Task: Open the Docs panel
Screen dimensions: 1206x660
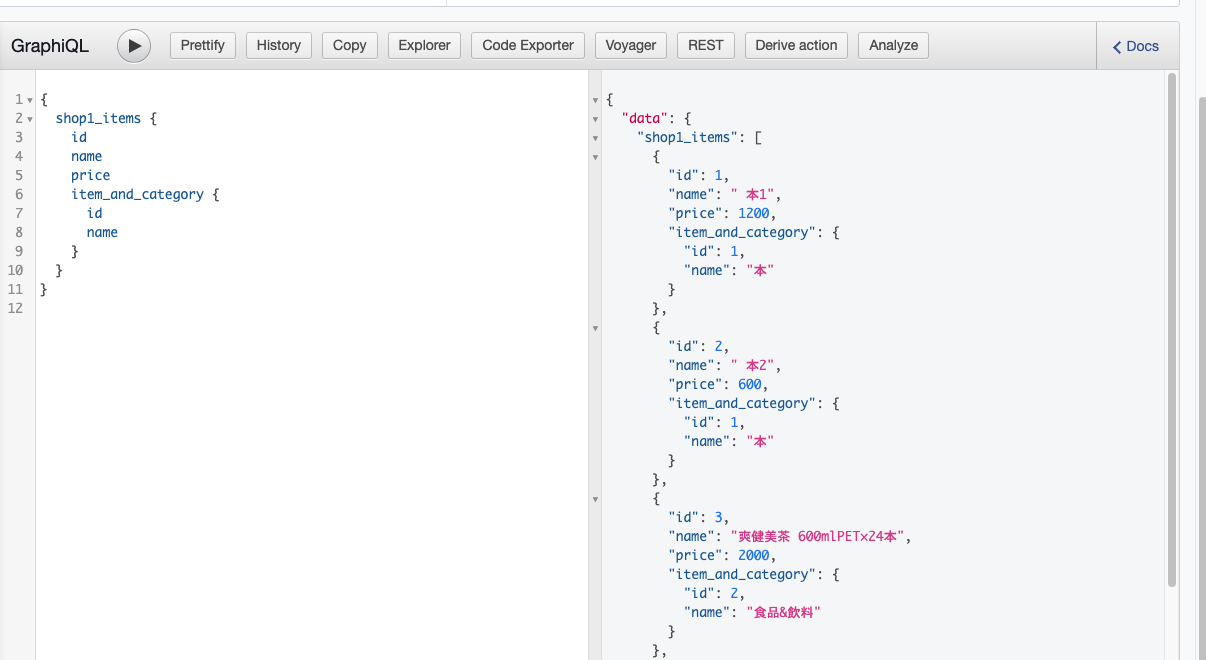Action: point(1136,46)
